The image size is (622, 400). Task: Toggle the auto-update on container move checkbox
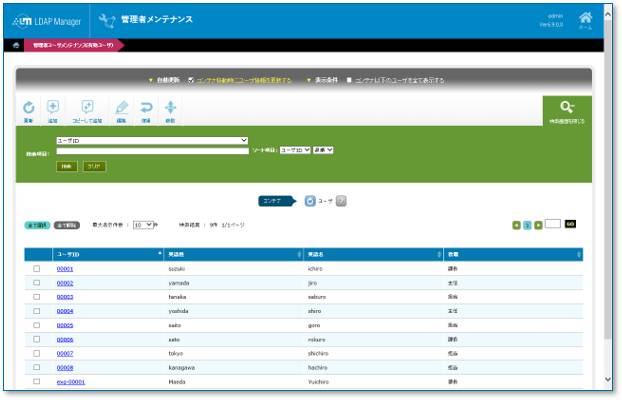point(191,80)
